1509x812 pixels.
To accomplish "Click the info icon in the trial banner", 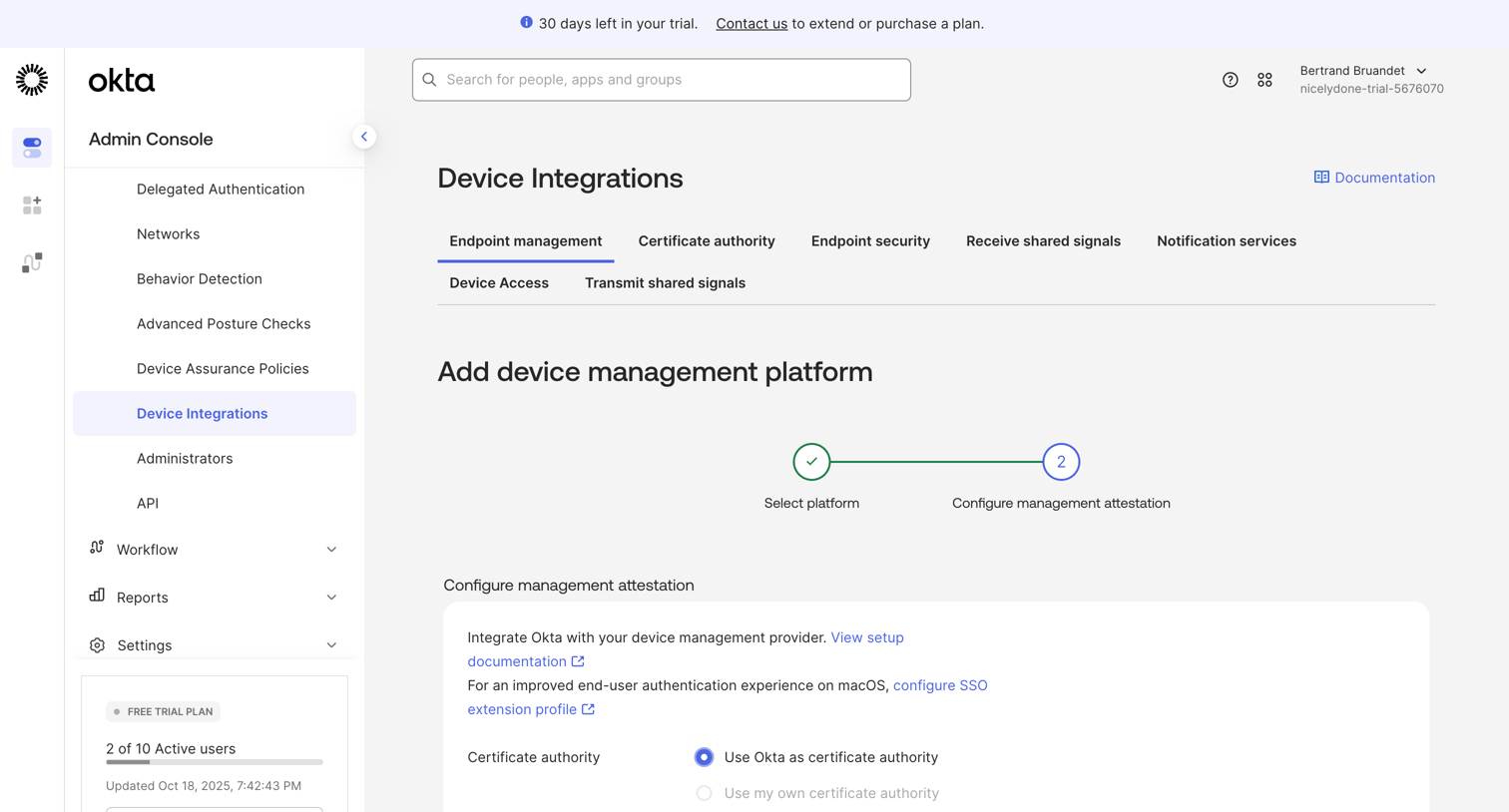I will (x=526, y=22).
